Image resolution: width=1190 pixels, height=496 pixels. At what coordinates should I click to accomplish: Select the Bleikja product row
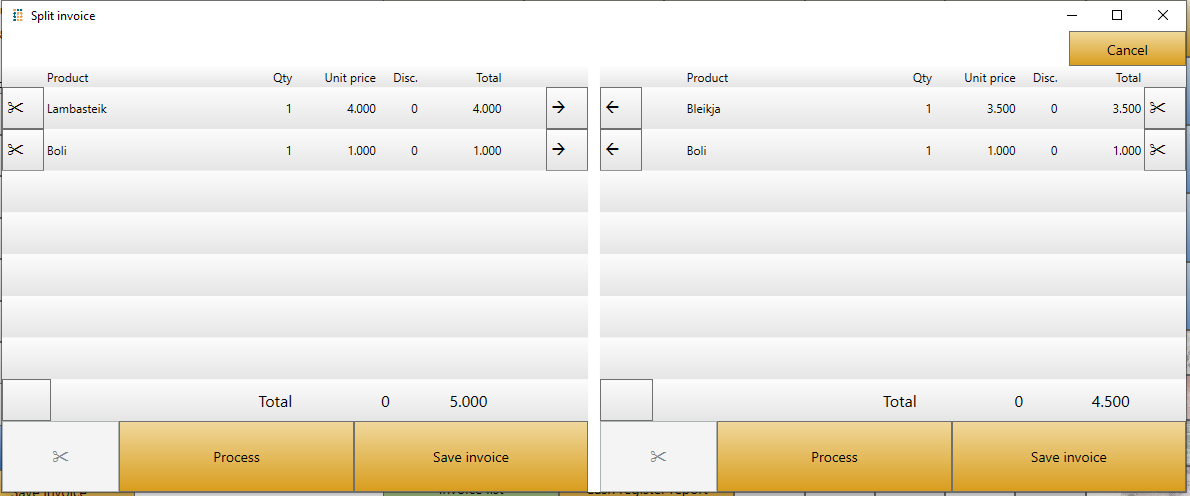pyautogui.click(x=800, y=109)
